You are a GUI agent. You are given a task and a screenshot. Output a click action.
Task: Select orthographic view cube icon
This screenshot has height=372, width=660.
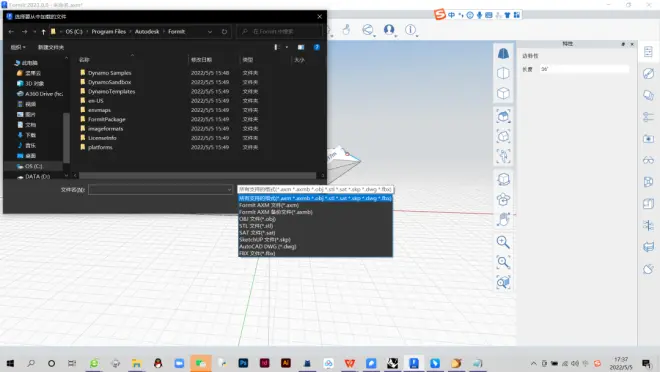(x=503, y=73)
